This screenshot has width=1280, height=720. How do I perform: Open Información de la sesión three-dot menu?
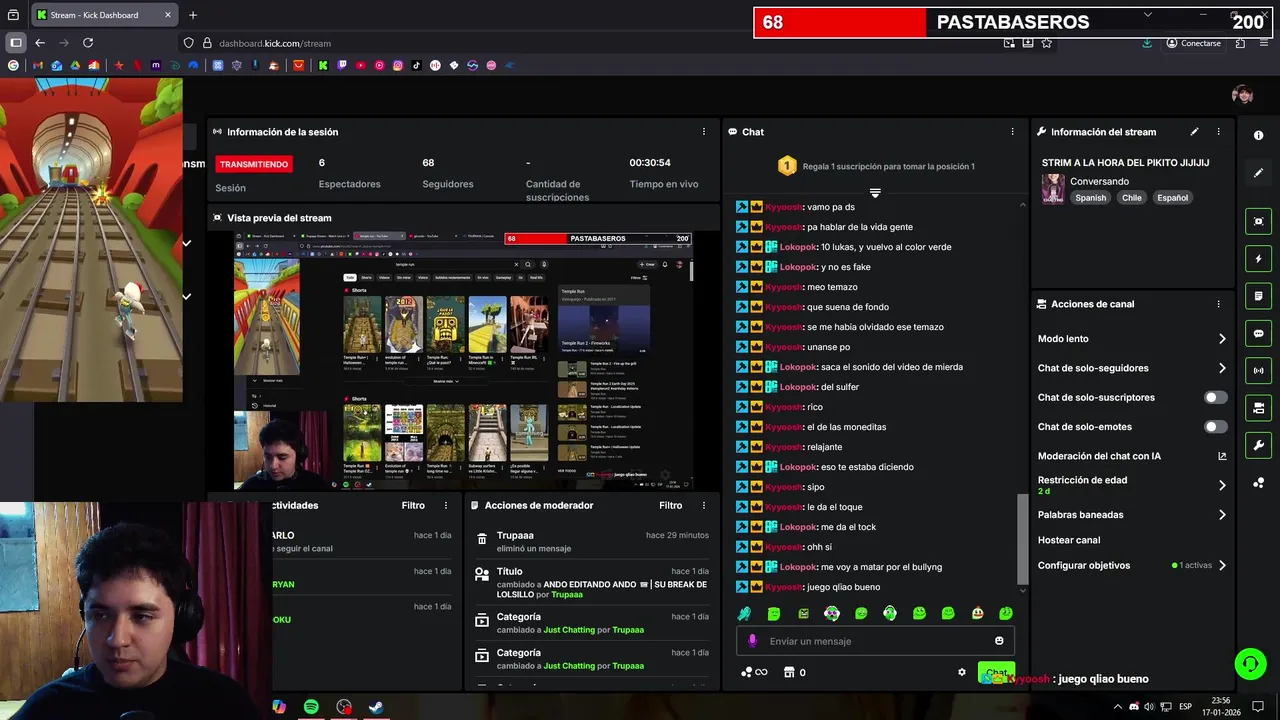click(x=703, y=132)
